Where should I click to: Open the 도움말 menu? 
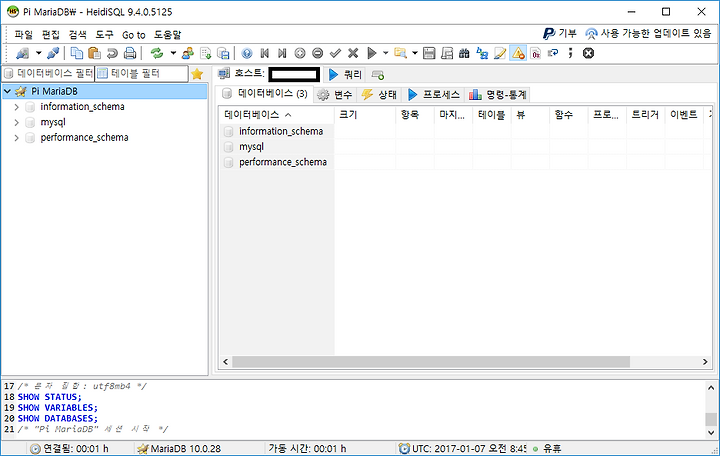(167, 34)
